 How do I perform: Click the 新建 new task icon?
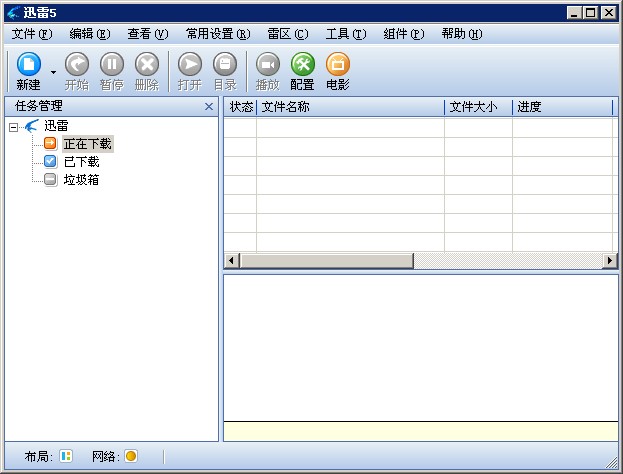29,64
